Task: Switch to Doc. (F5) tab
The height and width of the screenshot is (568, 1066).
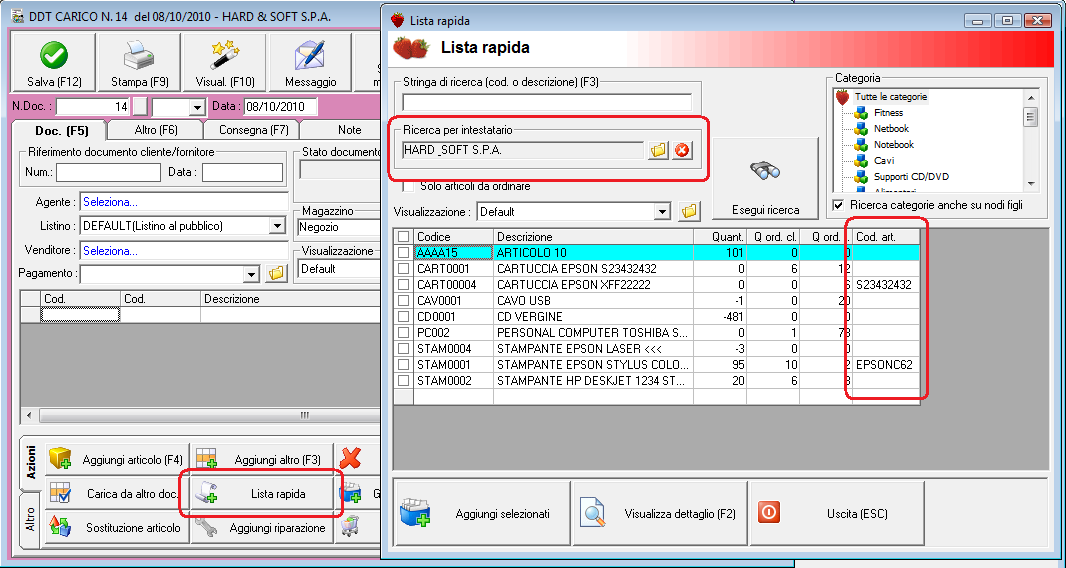Action: pos(61,131)
